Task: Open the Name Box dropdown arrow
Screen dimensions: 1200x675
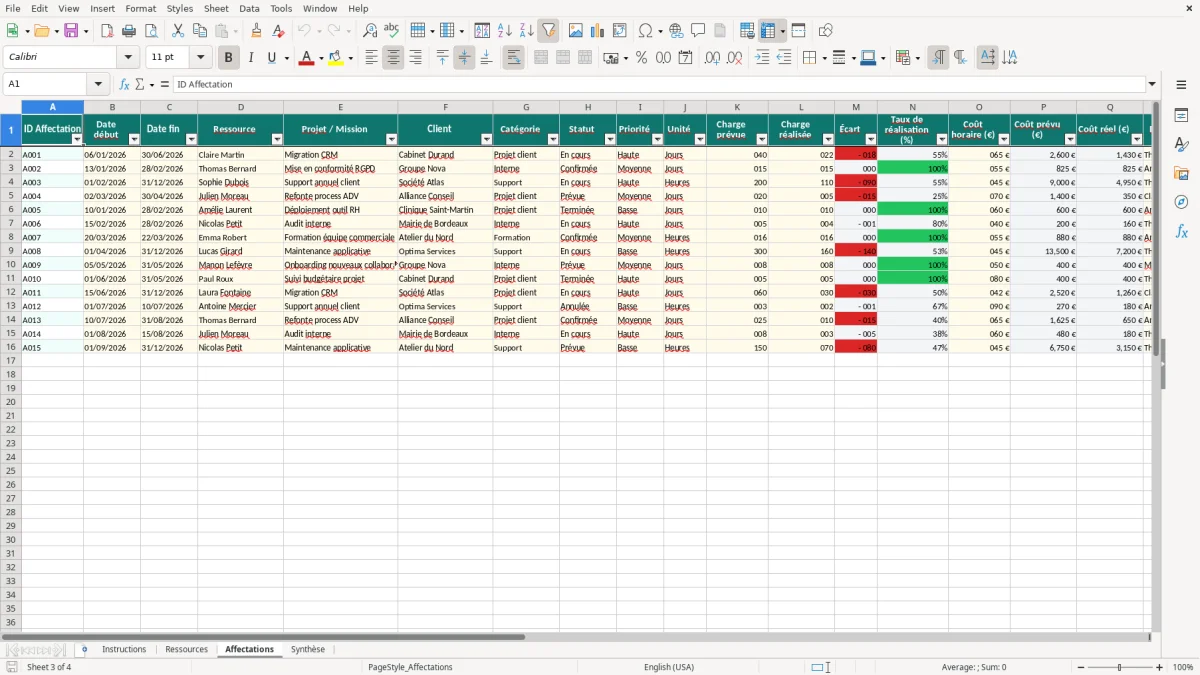Action: (98, 84)
